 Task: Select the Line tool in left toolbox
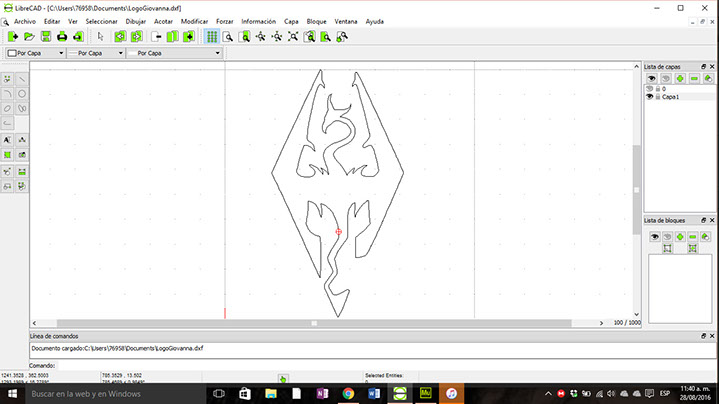(22, 79)
